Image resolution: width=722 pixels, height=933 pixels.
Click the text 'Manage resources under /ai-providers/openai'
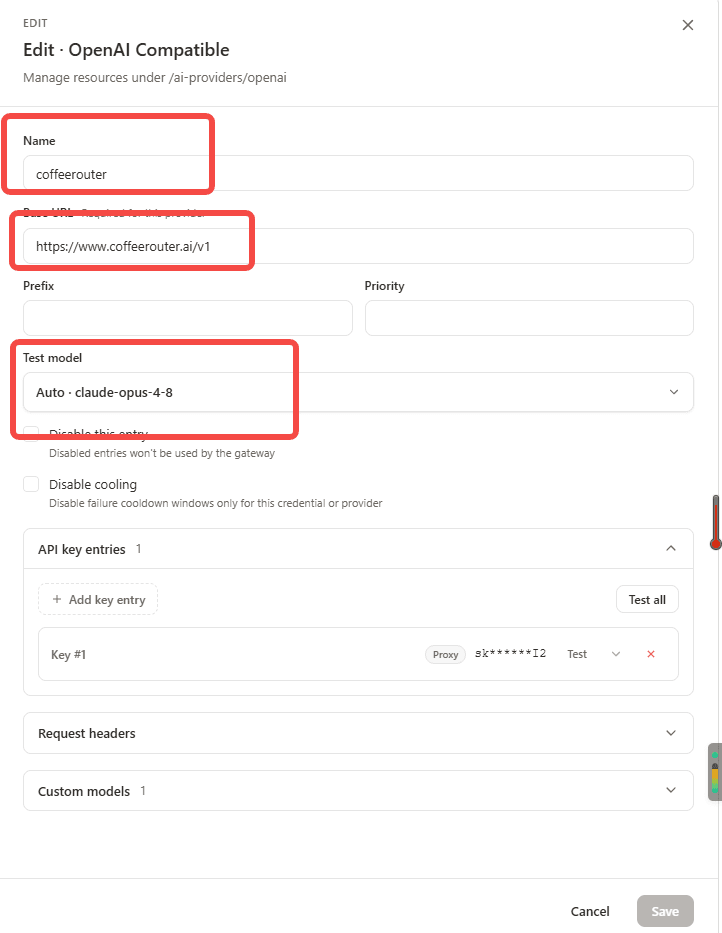[155, 78]
